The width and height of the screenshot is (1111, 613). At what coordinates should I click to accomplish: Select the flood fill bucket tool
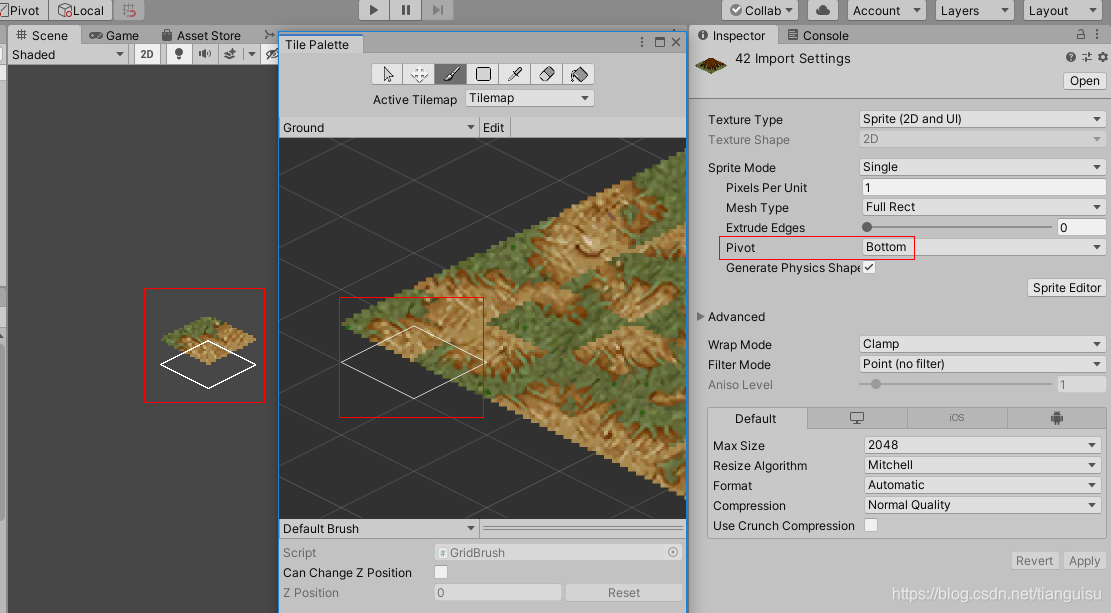click(579, 74)
